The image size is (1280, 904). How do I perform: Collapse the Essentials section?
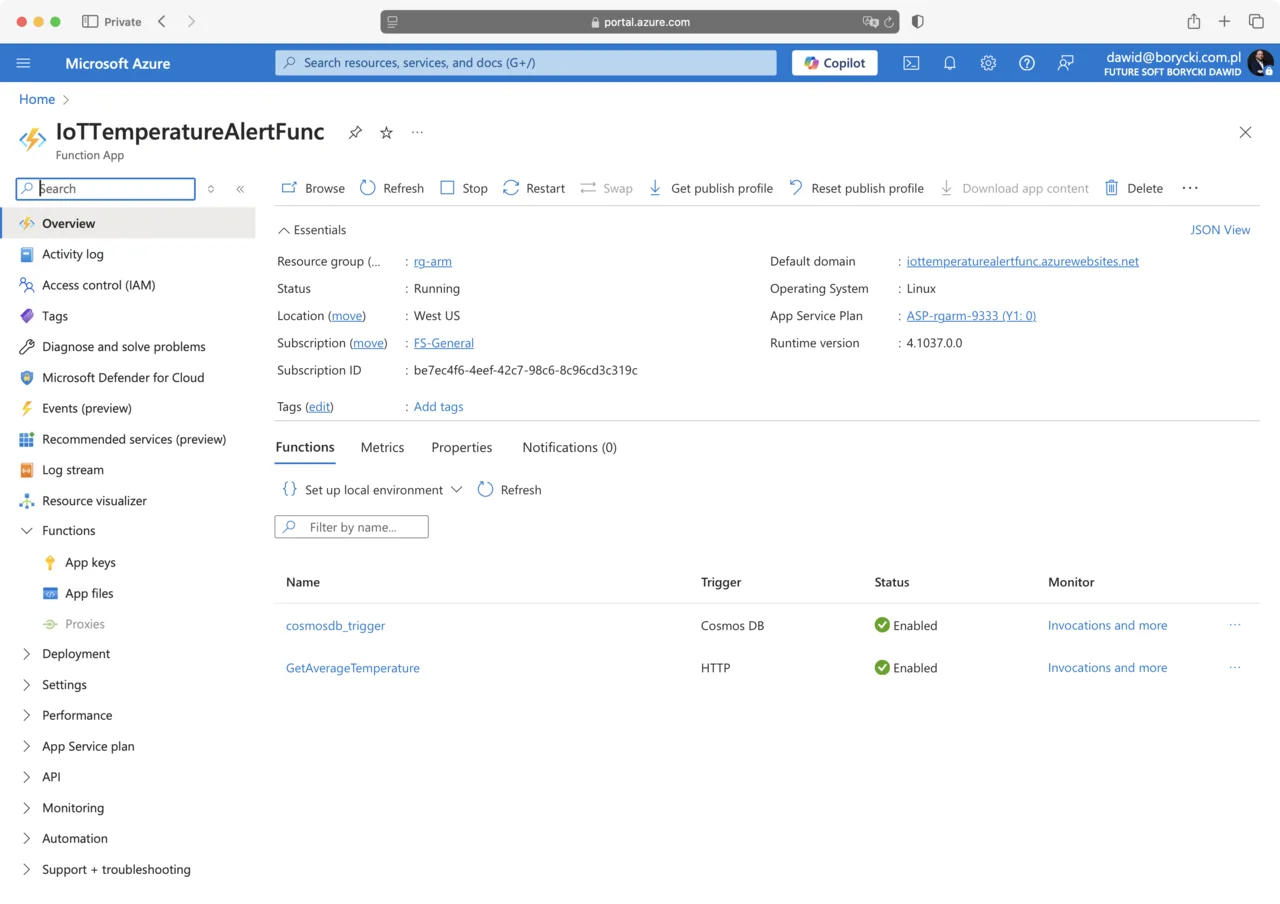[x=312, y=230]
